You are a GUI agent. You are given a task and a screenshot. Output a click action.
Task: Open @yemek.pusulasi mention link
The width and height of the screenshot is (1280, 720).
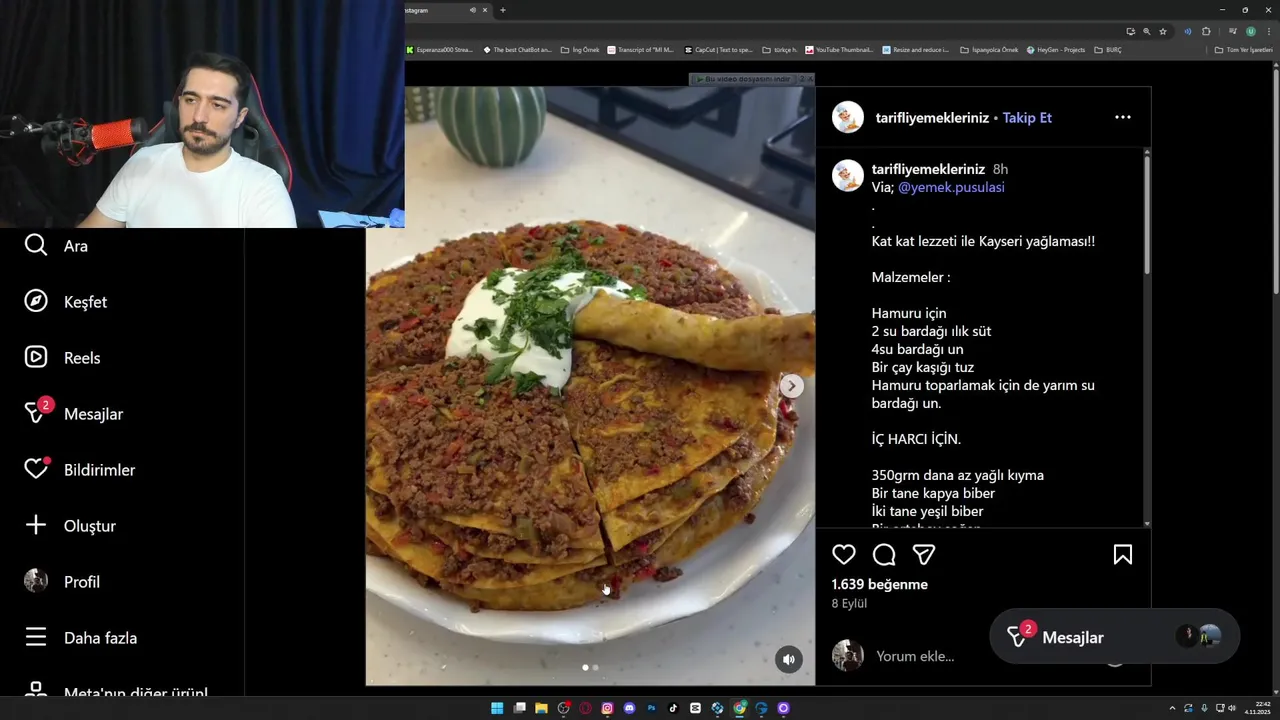951,187
